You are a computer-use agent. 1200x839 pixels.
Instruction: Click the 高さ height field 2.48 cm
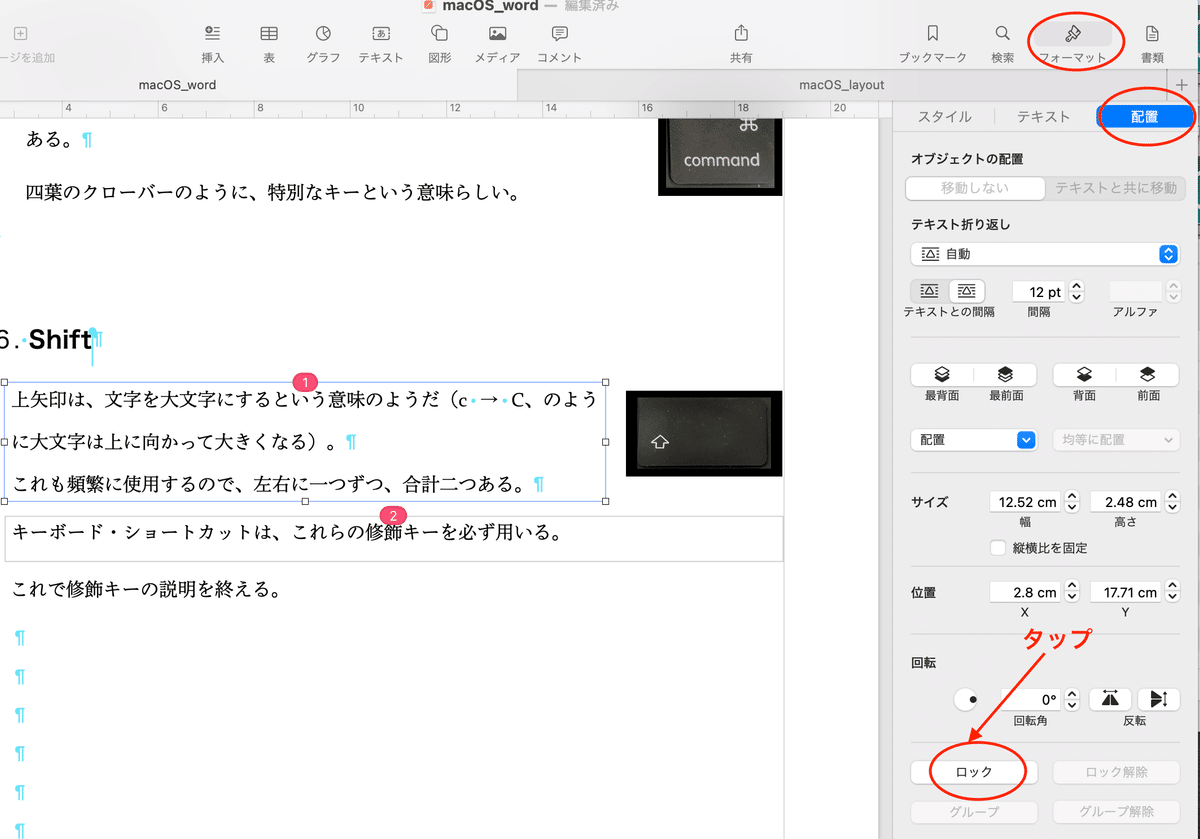[x=1126, y=502]
